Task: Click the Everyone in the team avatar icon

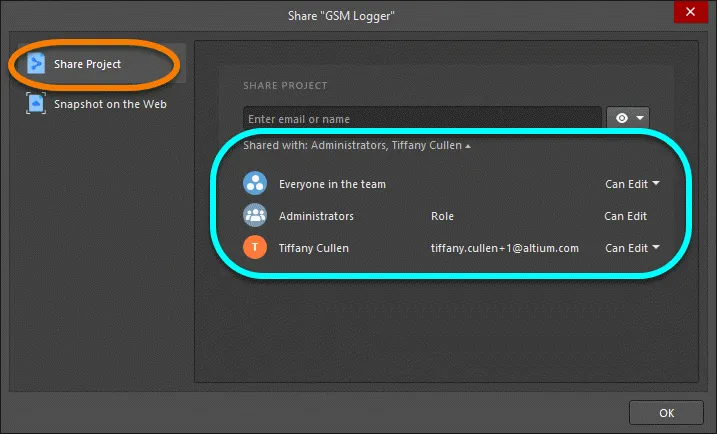Action: click(x=255, y=183)
